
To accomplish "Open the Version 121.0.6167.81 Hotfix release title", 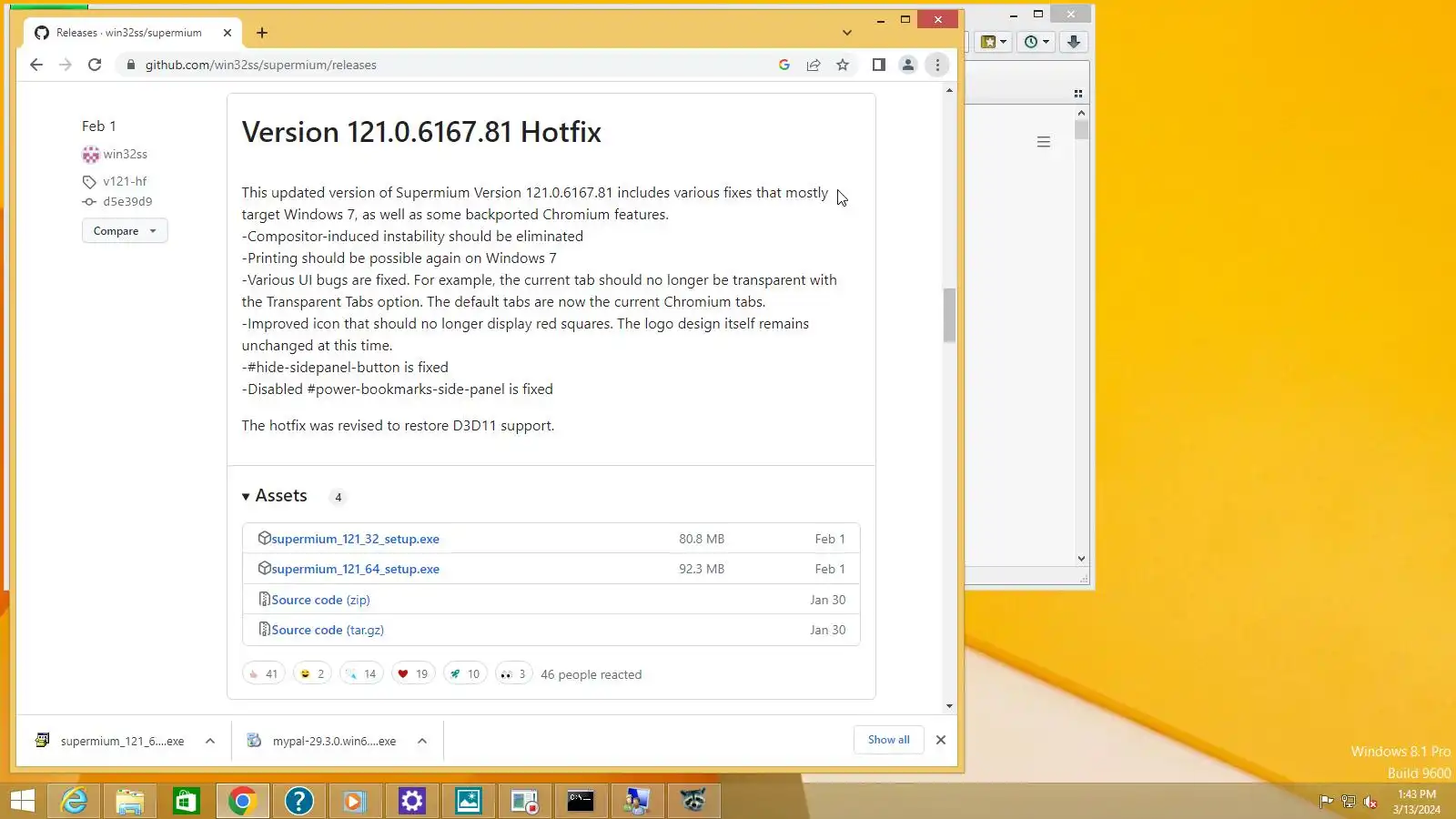I will click(421, 132).
